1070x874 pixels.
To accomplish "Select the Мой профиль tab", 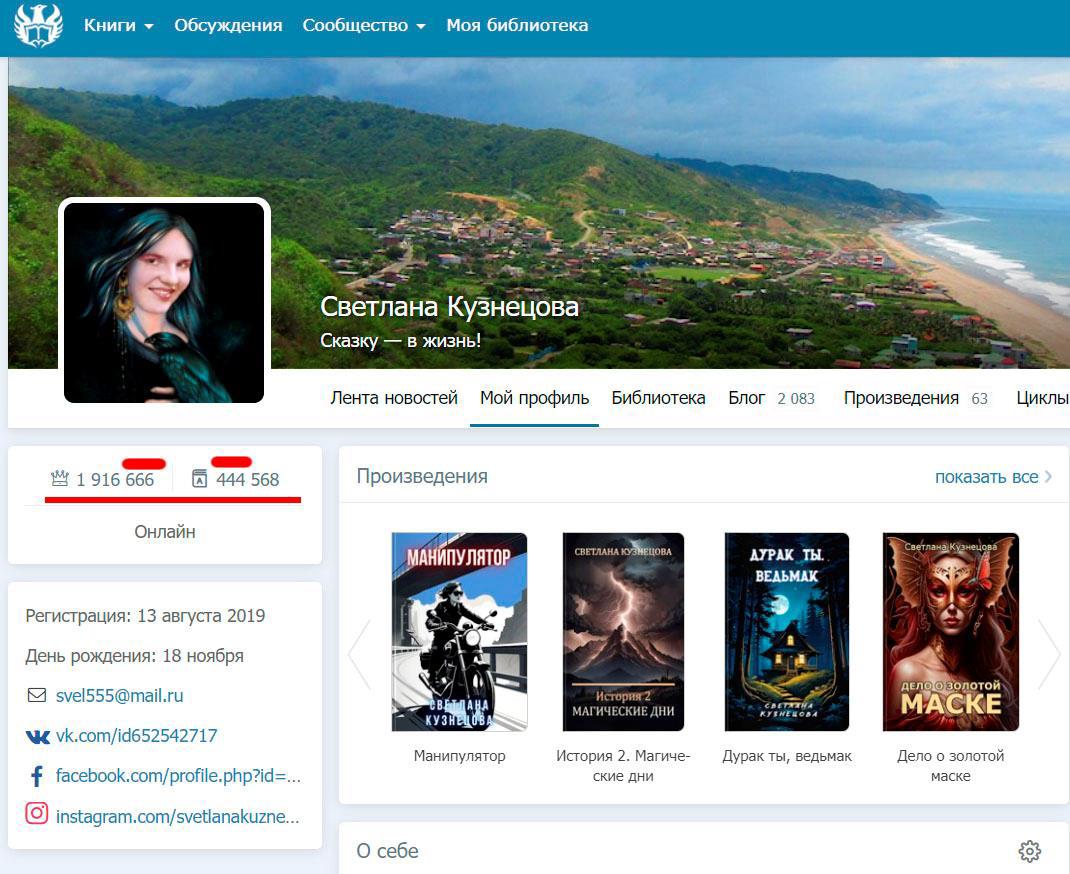I will [x=534, y=398].
